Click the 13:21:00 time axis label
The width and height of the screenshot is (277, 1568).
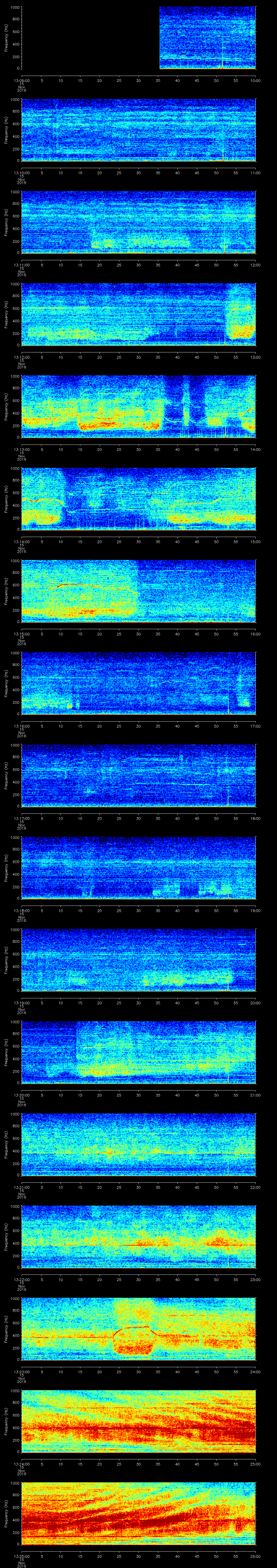coord(21,1187)
